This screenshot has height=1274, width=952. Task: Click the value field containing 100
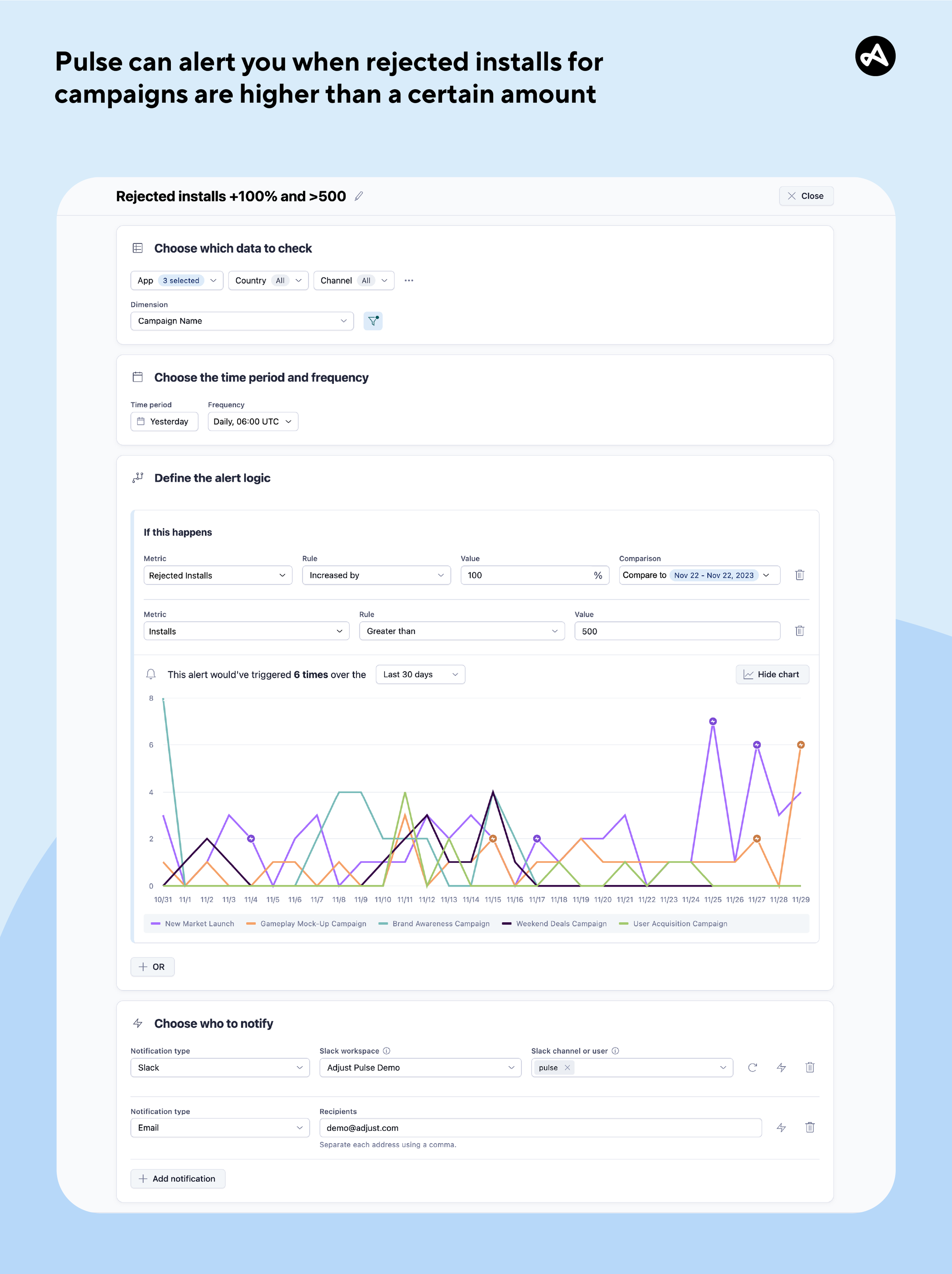535,576
